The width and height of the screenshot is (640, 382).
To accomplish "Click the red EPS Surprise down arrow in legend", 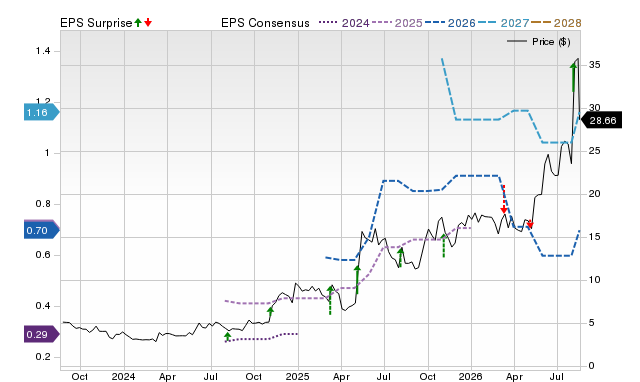I will (148, 23).
